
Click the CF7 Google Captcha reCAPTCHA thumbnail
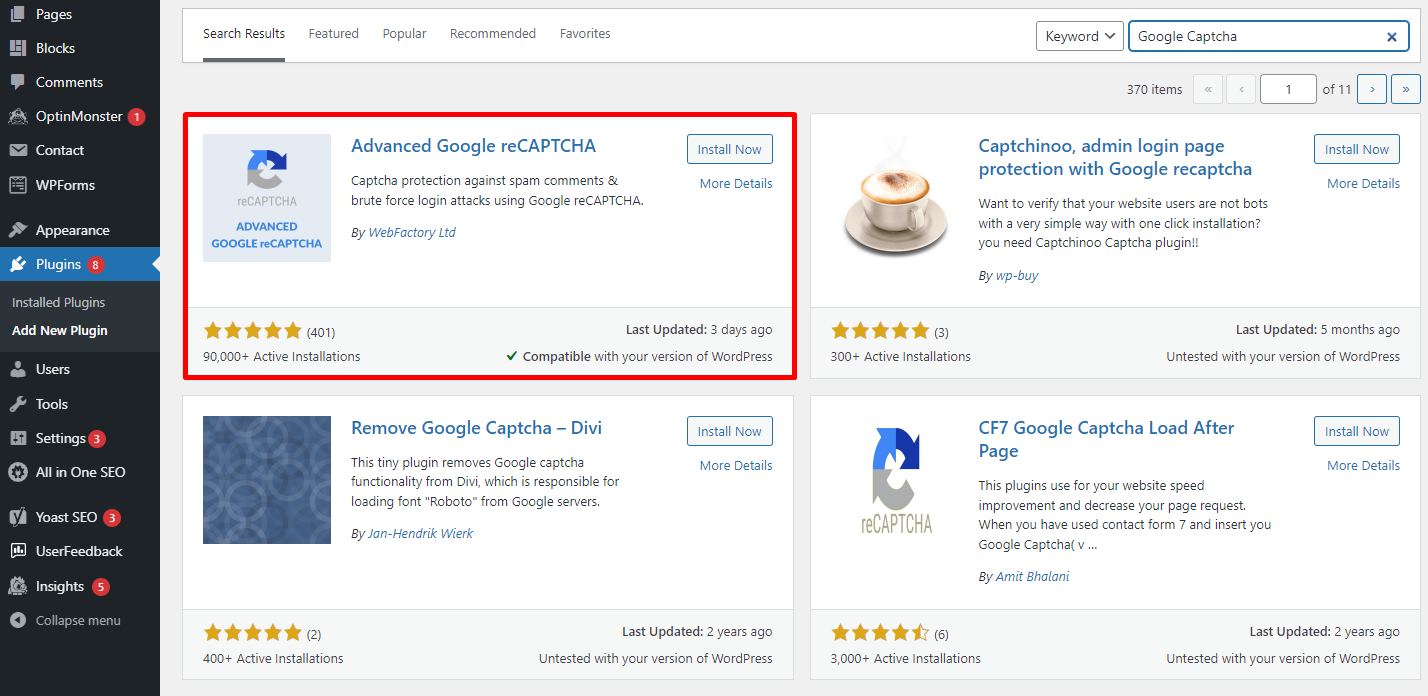click(894, 480)
